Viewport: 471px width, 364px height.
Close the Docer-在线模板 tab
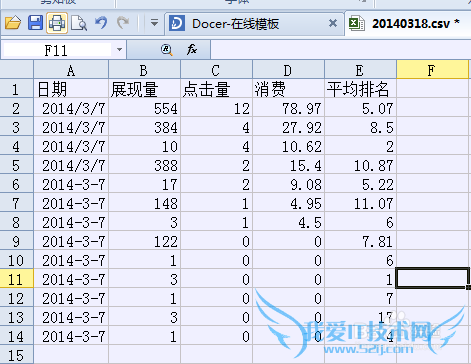click(x=333, y=23)
